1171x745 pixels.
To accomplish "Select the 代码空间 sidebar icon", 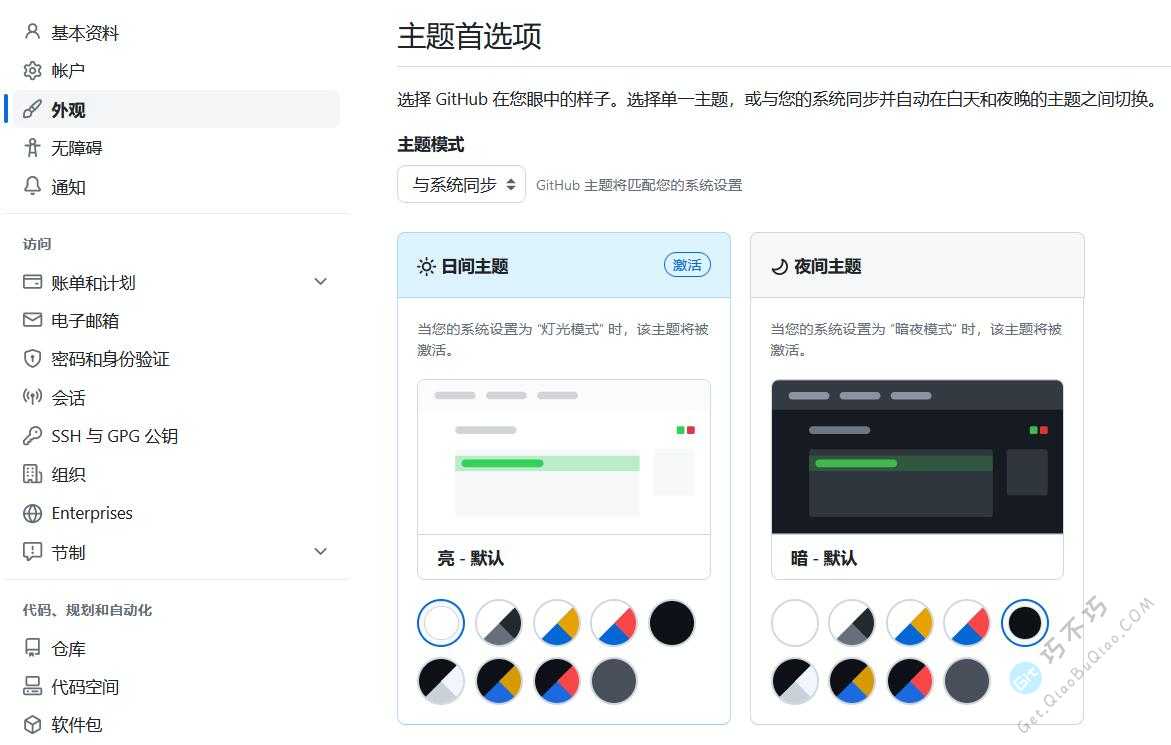I will click(33, 686).
